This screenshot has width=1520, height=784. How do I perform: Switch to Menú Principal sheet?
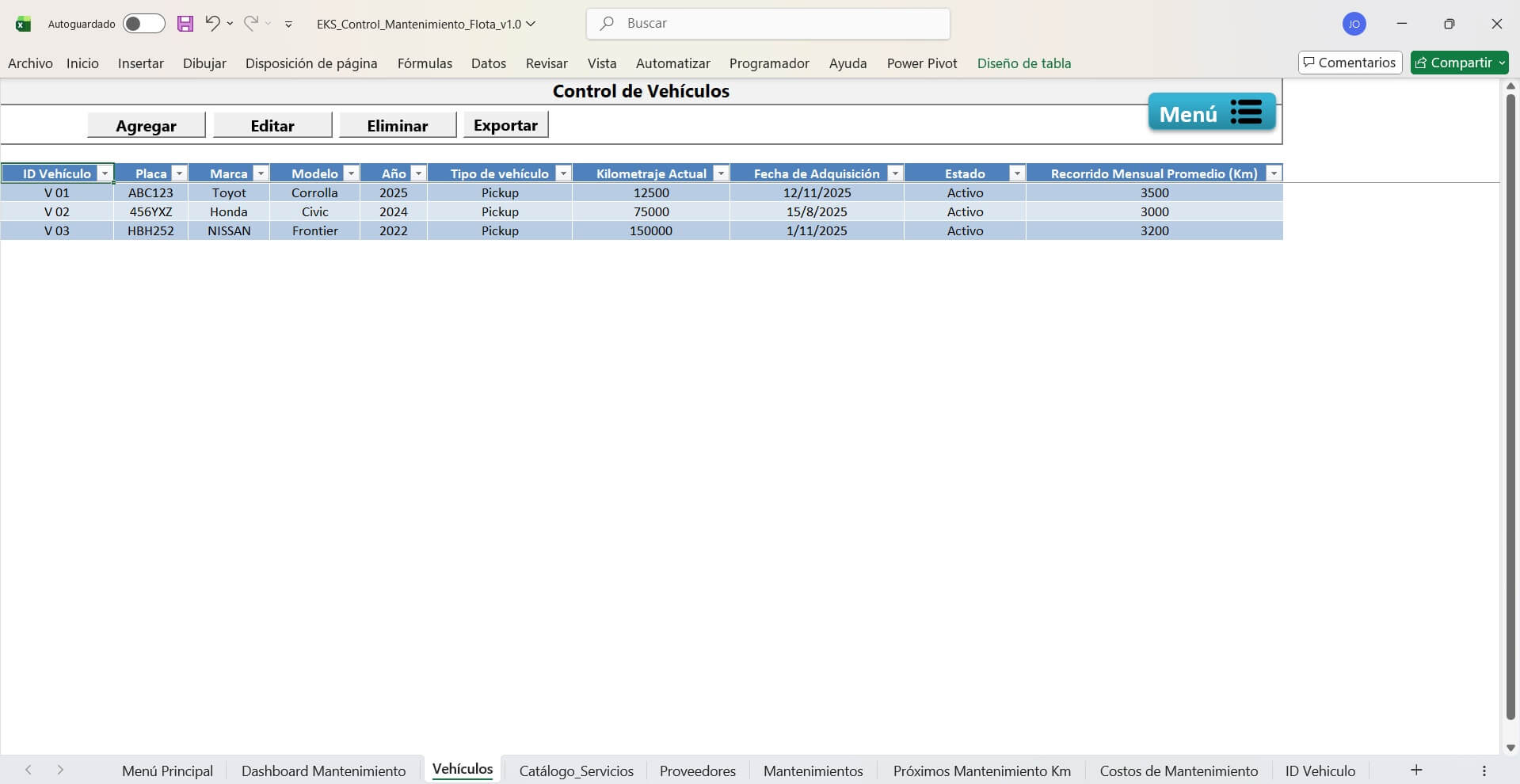coord(167,771)
